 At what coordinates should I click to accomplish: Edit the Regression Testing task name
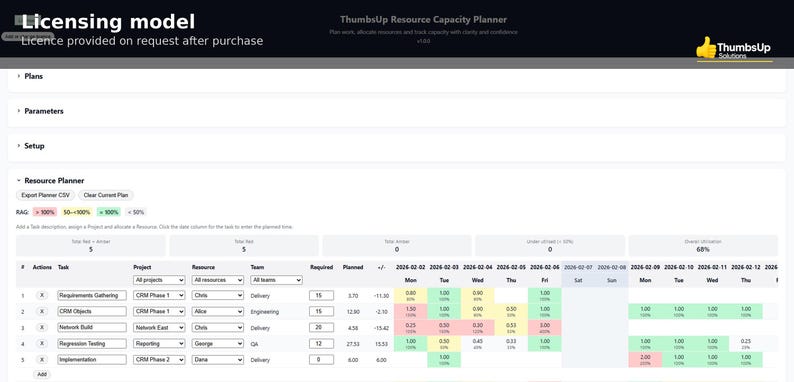tap(92, 343)
